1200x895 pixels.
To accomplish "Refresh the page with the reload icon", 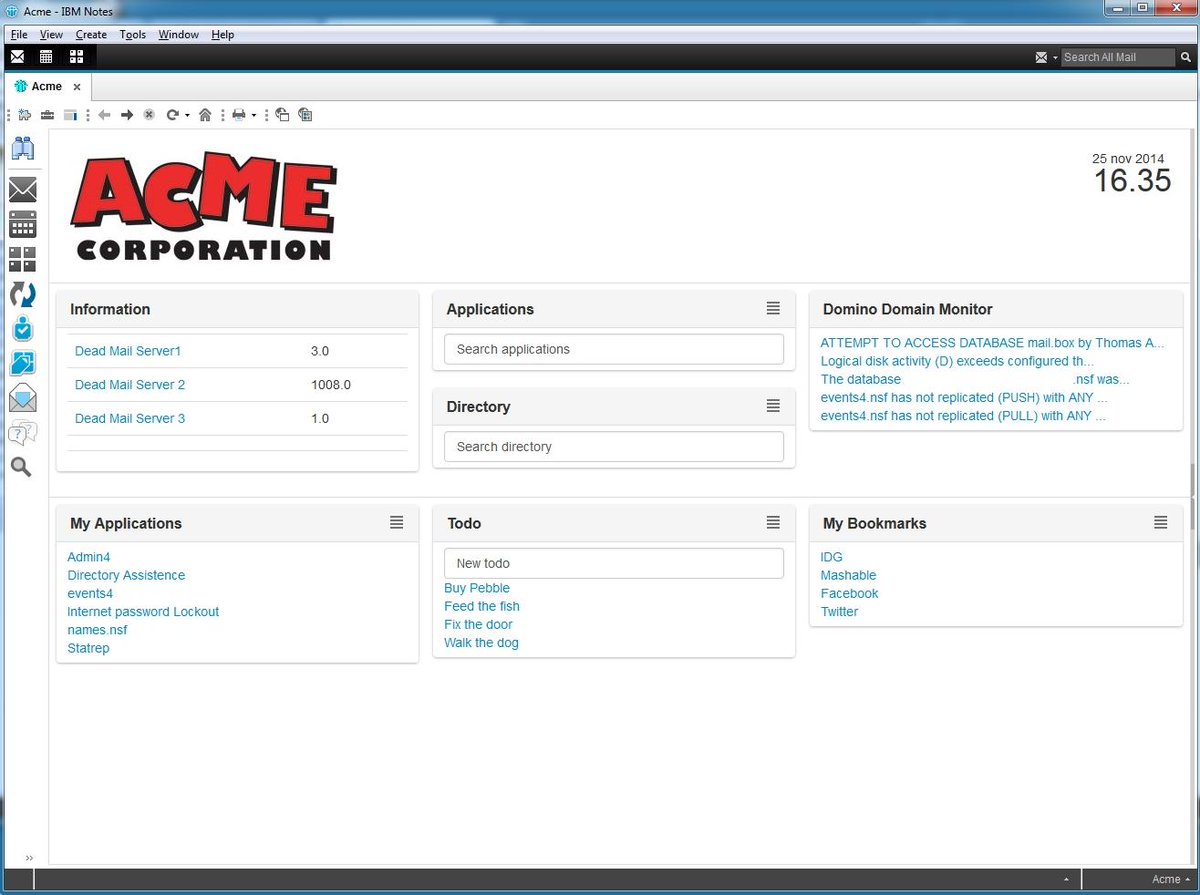I will point(172,115).
